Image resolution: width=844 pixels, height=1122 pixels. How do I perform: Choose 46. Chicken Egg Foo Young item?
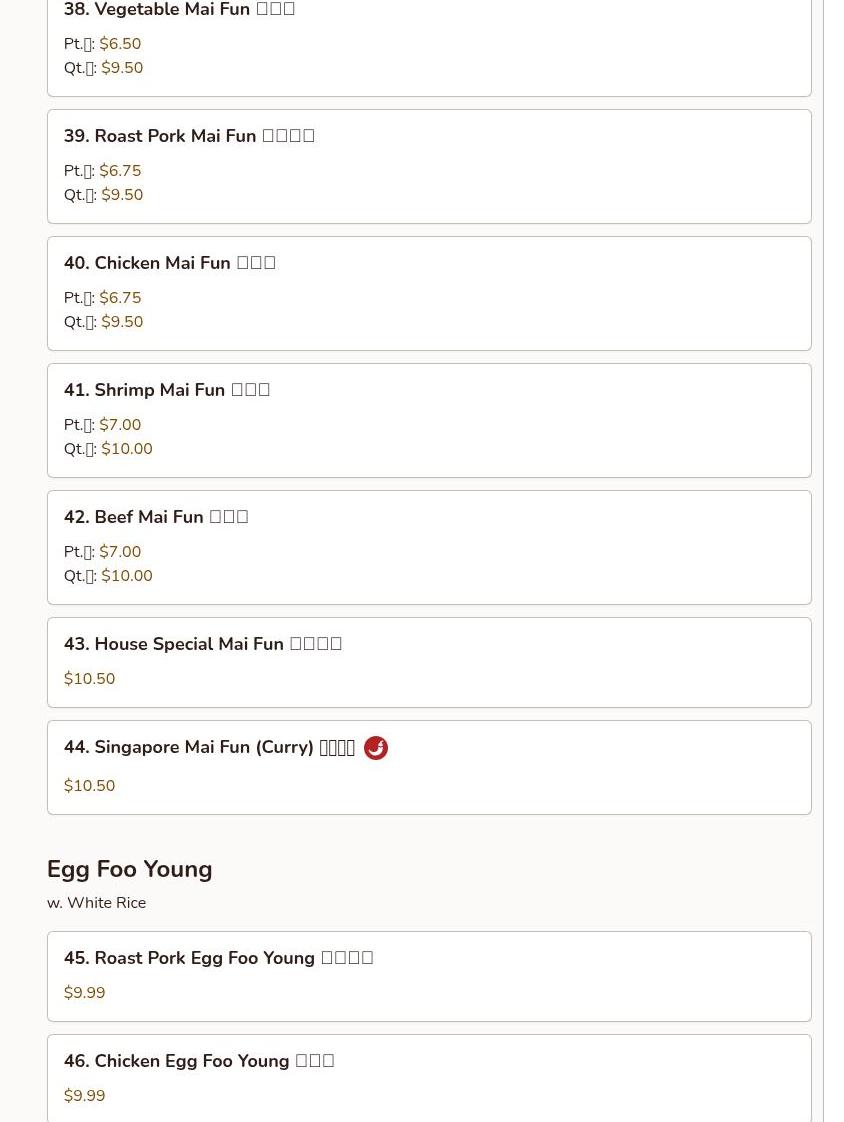coord(429,1078)
